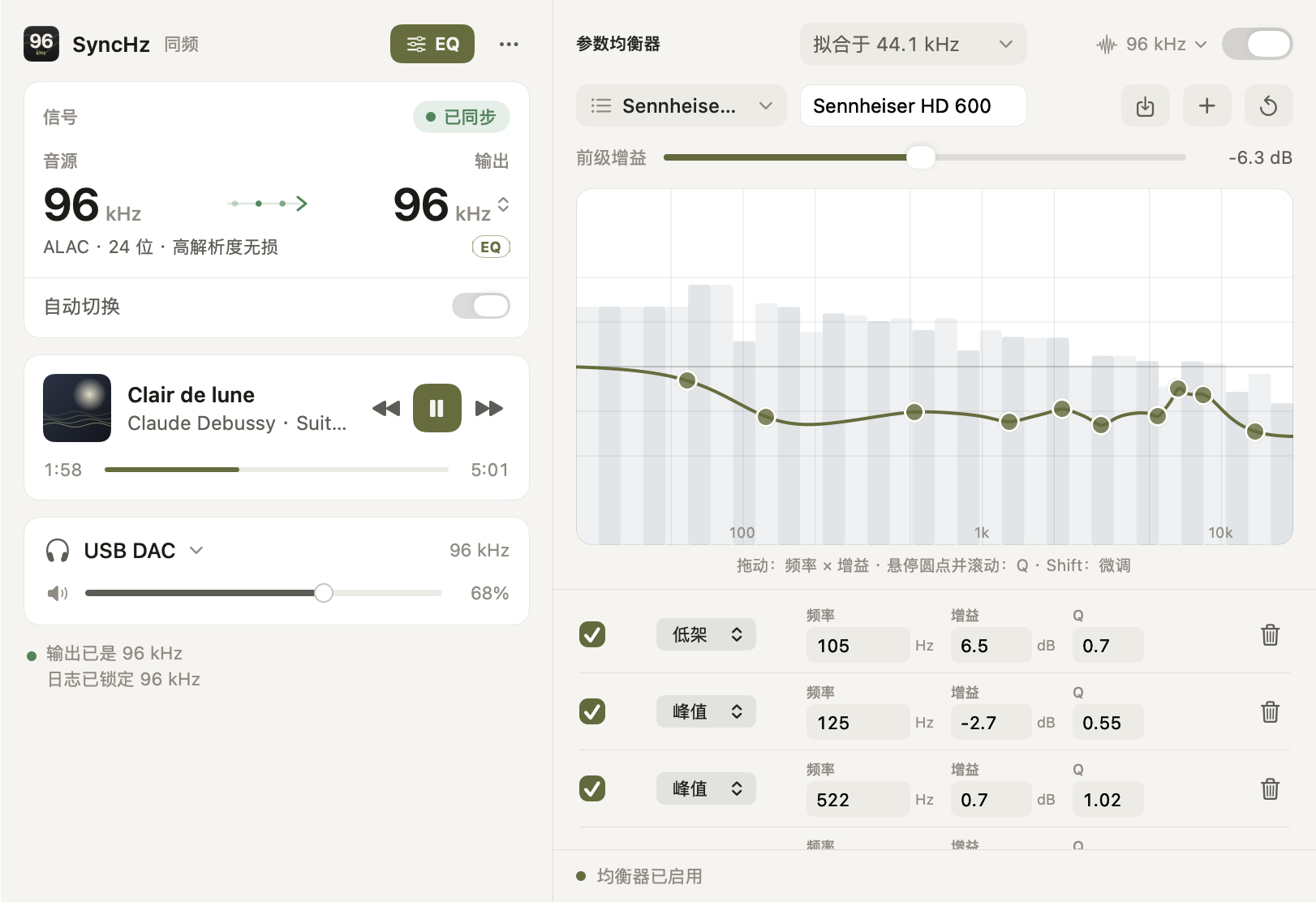Click the synced (已同步) status badge

point(462,117)
